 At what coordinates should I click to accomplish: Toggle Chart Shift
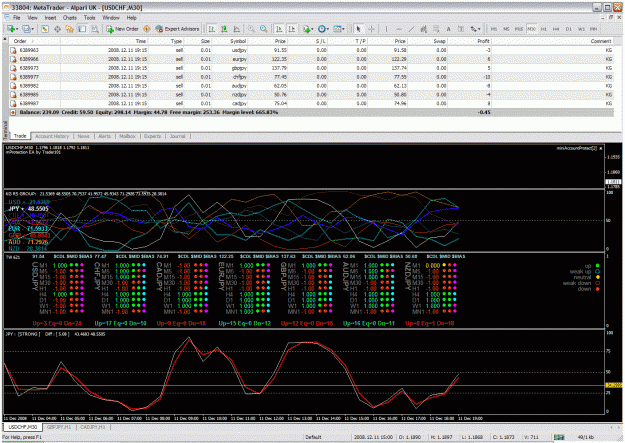coord(292,29)
